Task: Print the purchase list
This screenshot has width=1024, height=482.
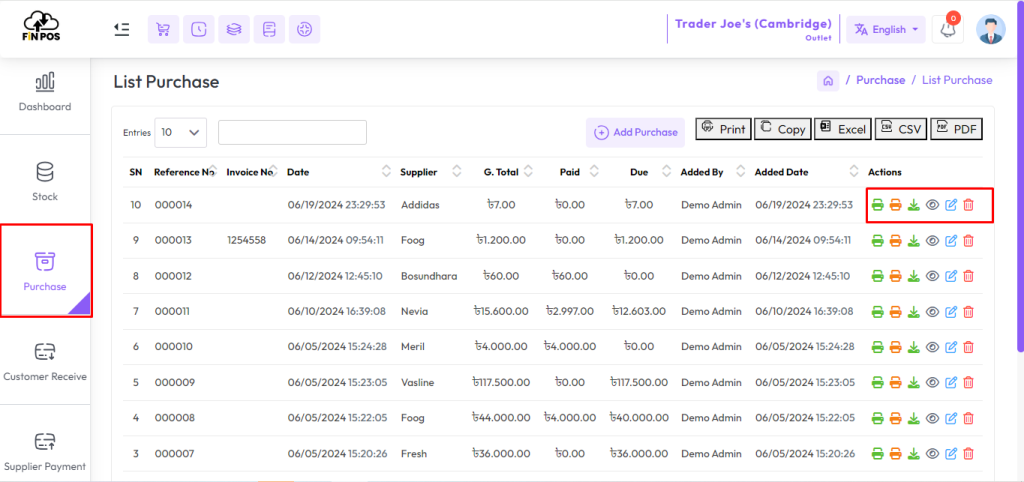Action: point(724,129)
